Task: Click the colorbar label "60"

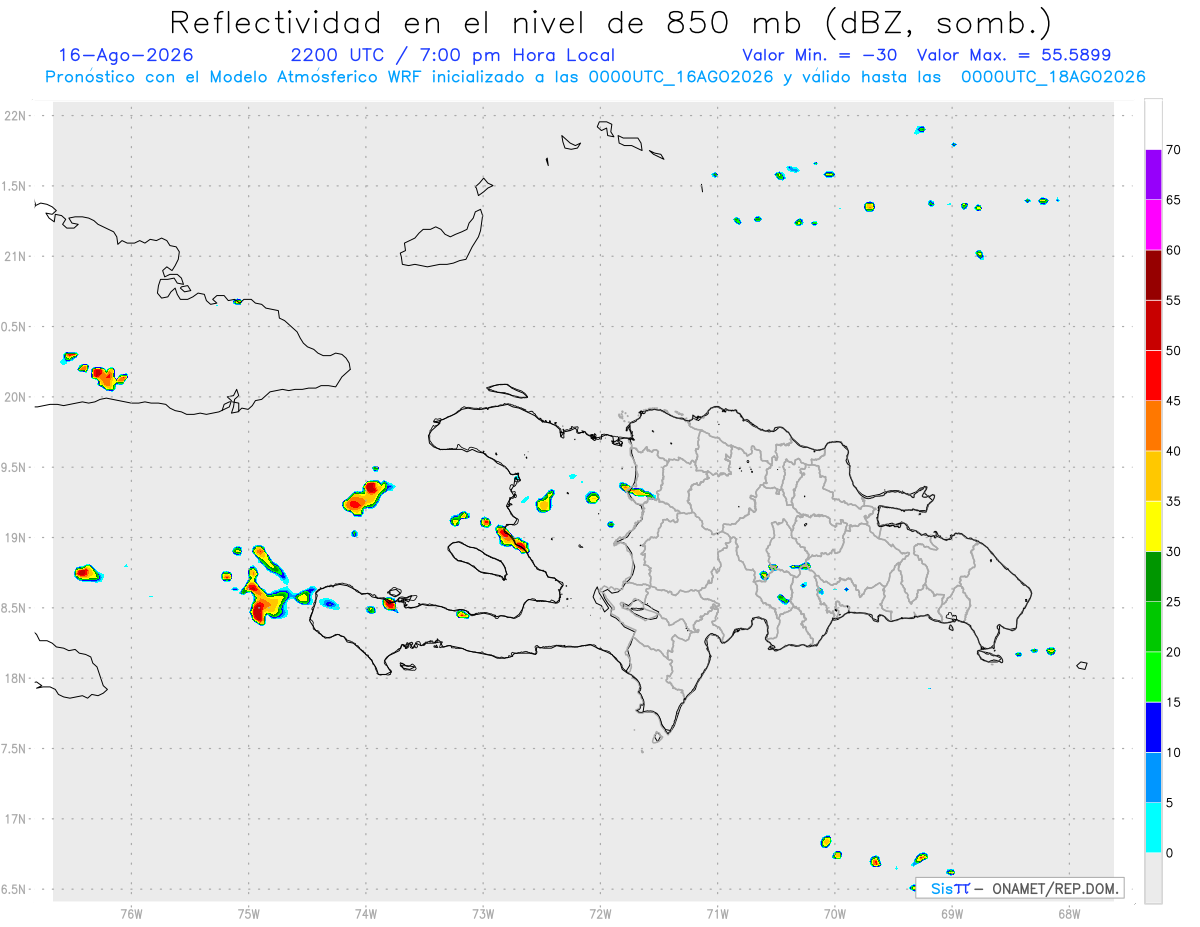Action: (1175, 250)
